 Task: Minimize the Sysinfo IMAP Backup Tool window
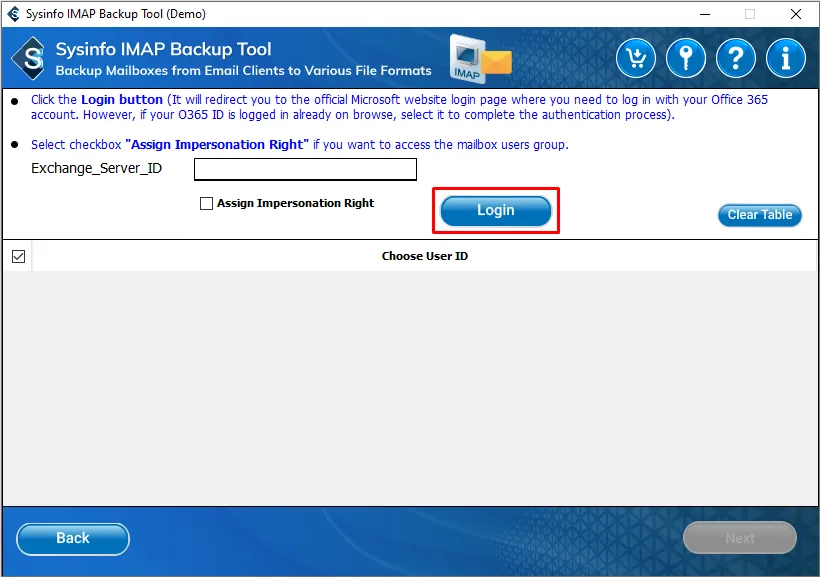pyautogui.click(x=705, y=14)
